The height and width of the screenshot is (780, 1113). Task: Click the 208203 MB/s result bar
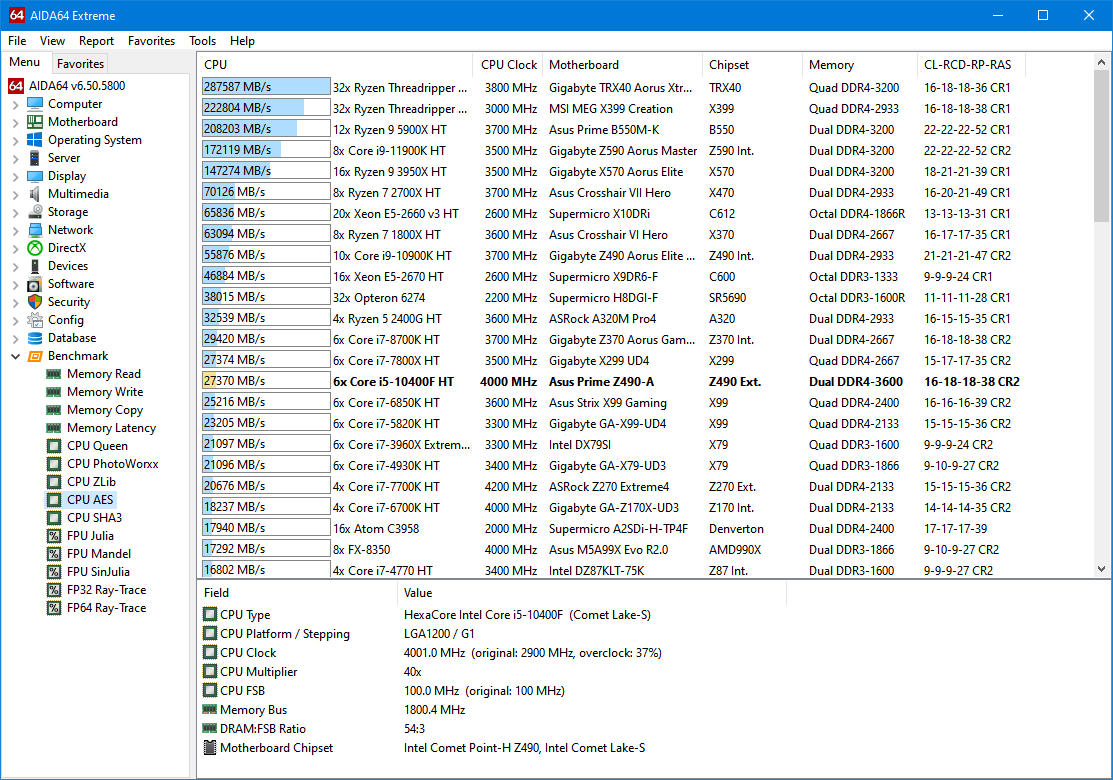266,129
